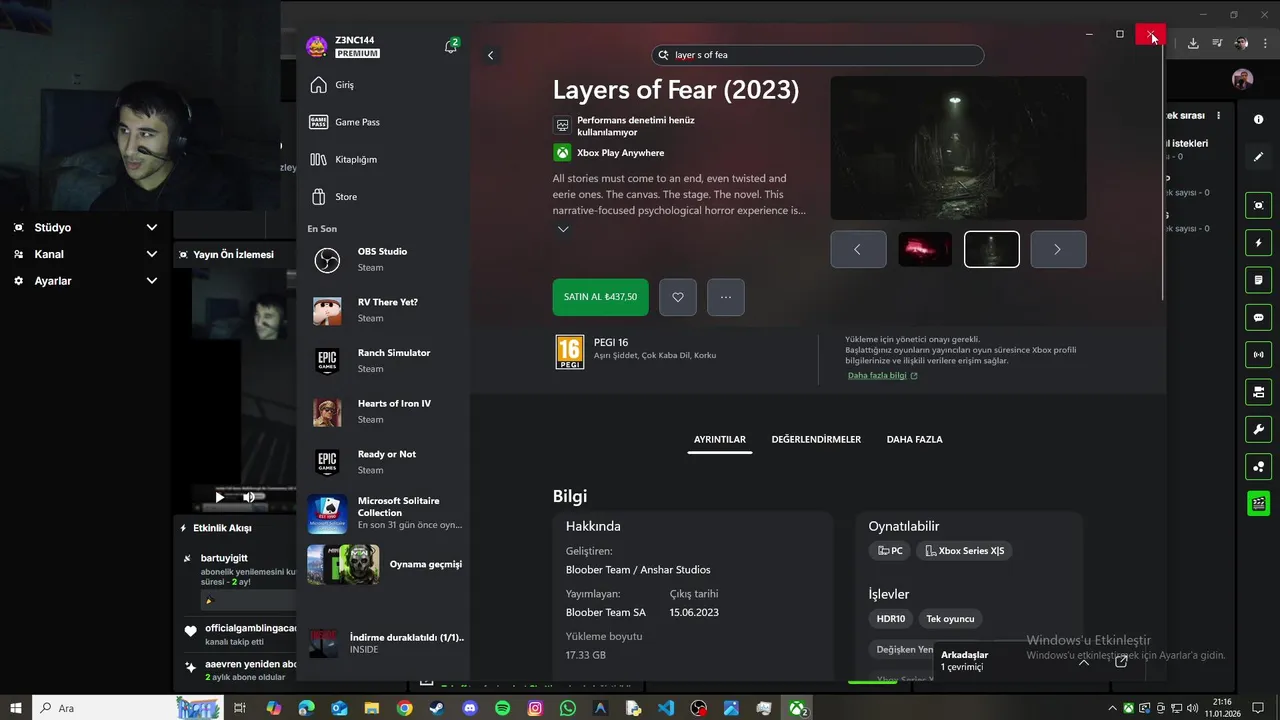Switch to the DEĞERLENDİRMELER tab

pyautogui.click(x=816, y=440)
